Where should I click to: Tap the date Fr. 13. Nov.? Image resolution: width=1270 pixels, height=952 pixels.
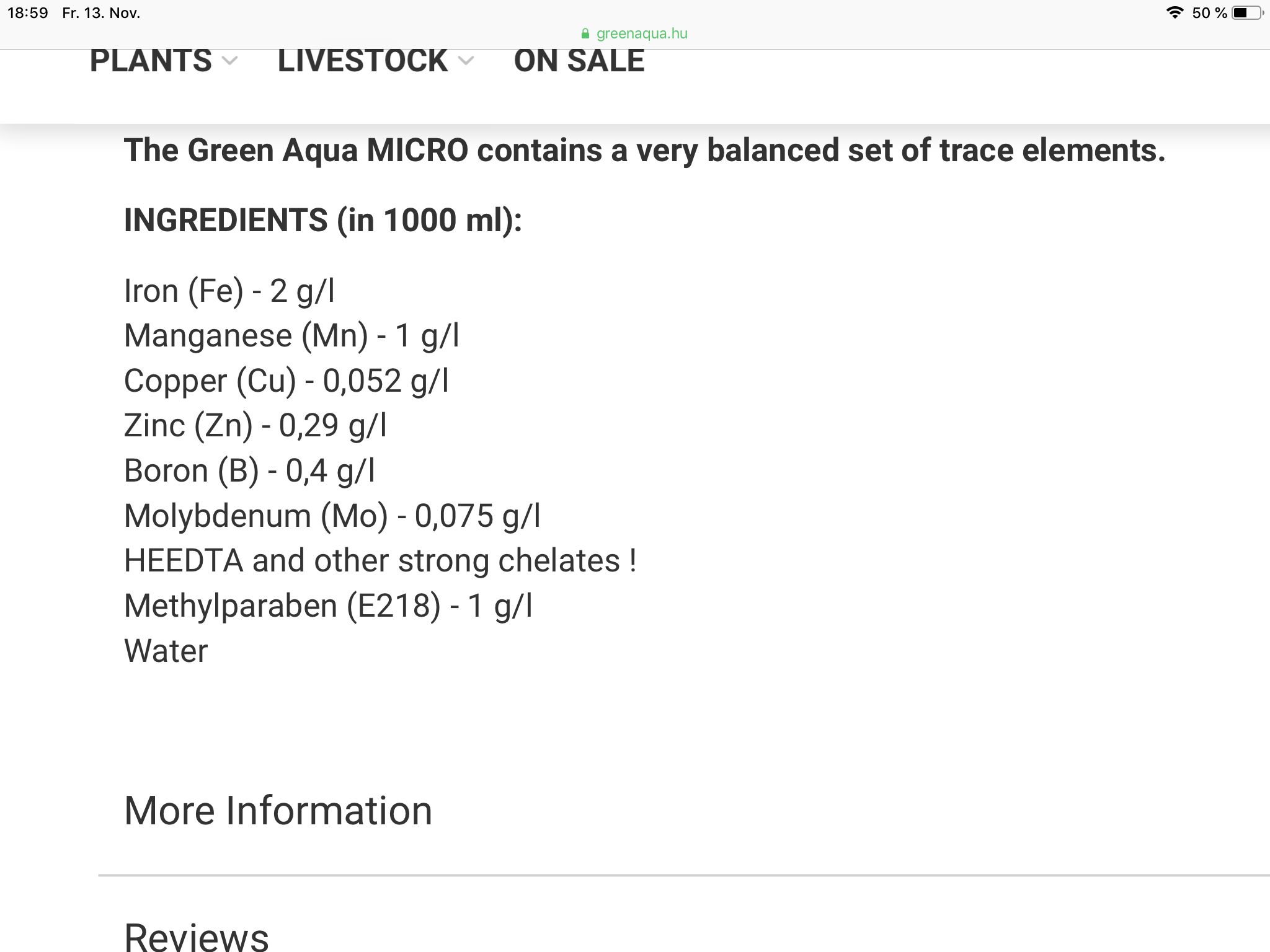click(x=101, y=13)
